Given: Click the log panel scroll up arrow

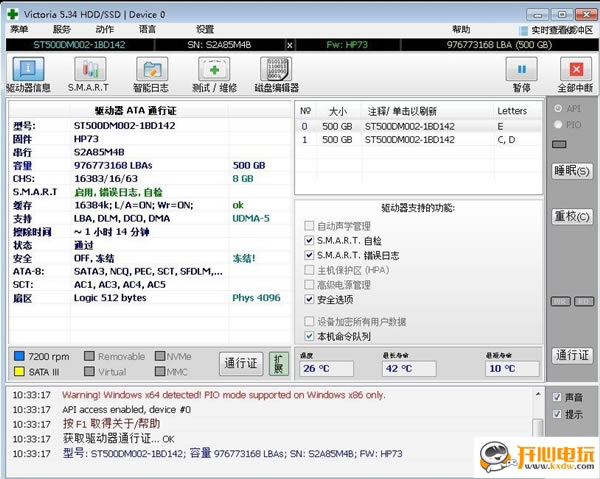Looking at the screenshot, I should coord(538,394).
